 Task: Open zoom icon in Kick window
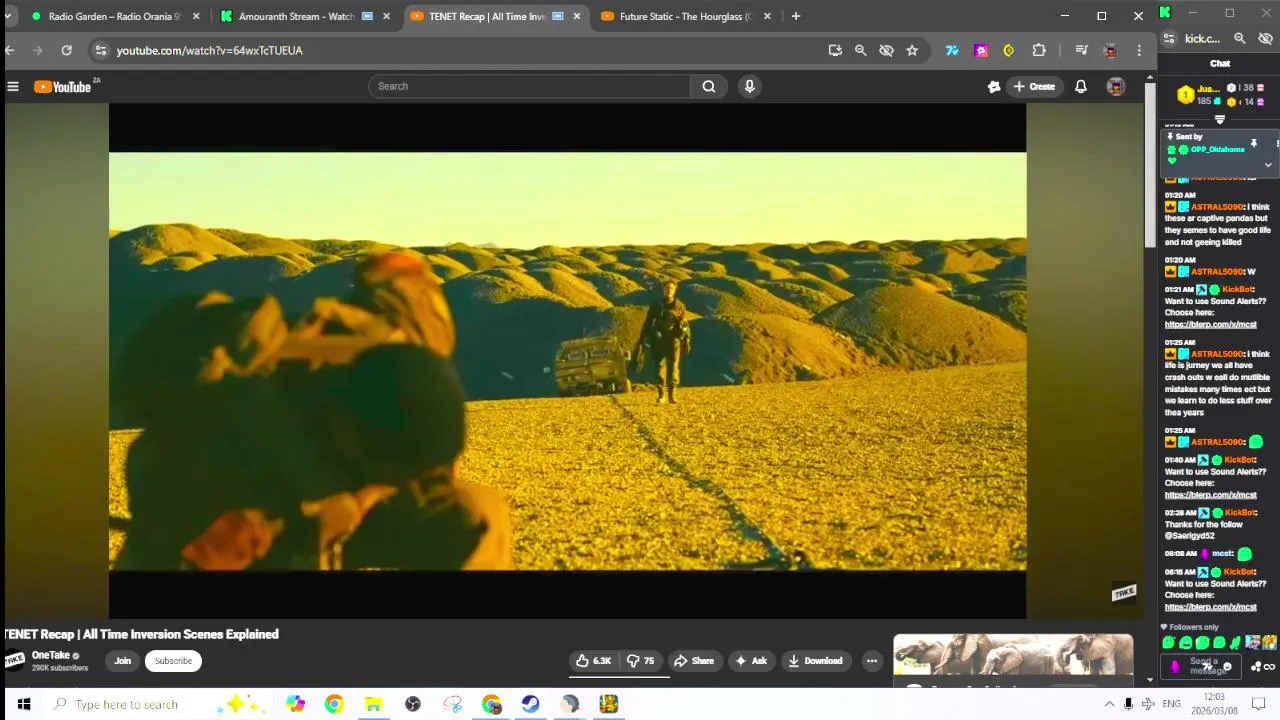pyautogui.click(x=1240, y=39)
